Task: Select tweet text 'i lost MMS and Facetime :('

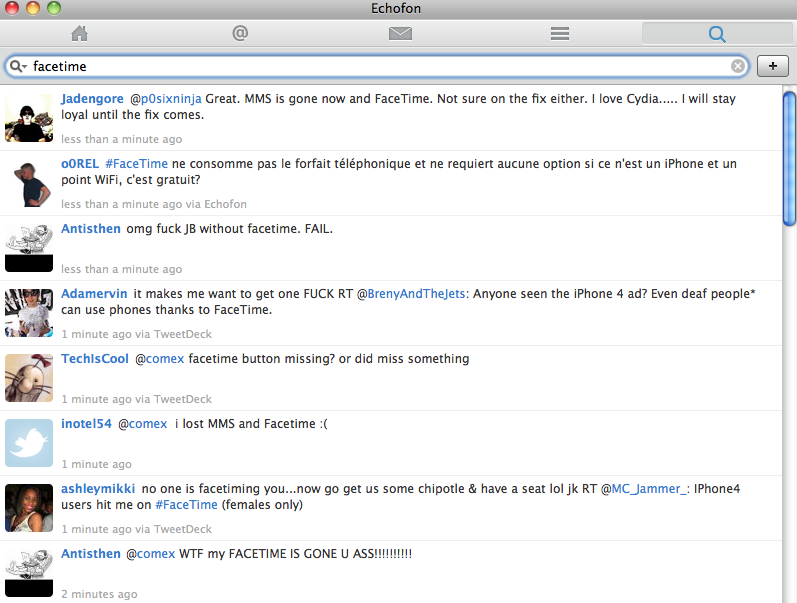Action: click(251, 424)
